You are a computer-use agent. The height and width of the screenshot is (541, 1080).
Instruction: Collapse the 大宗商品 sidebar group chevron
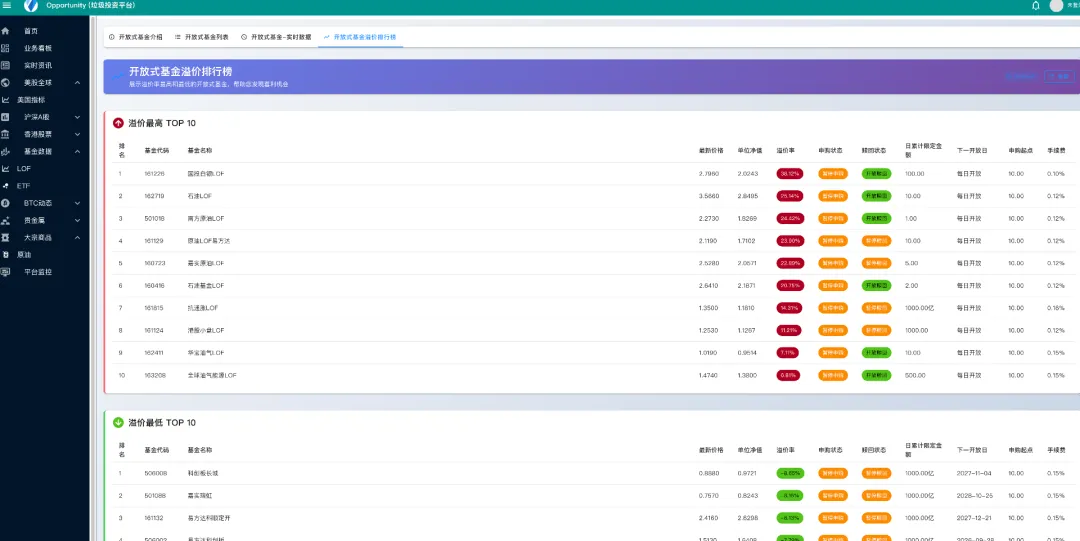point(77,237)
